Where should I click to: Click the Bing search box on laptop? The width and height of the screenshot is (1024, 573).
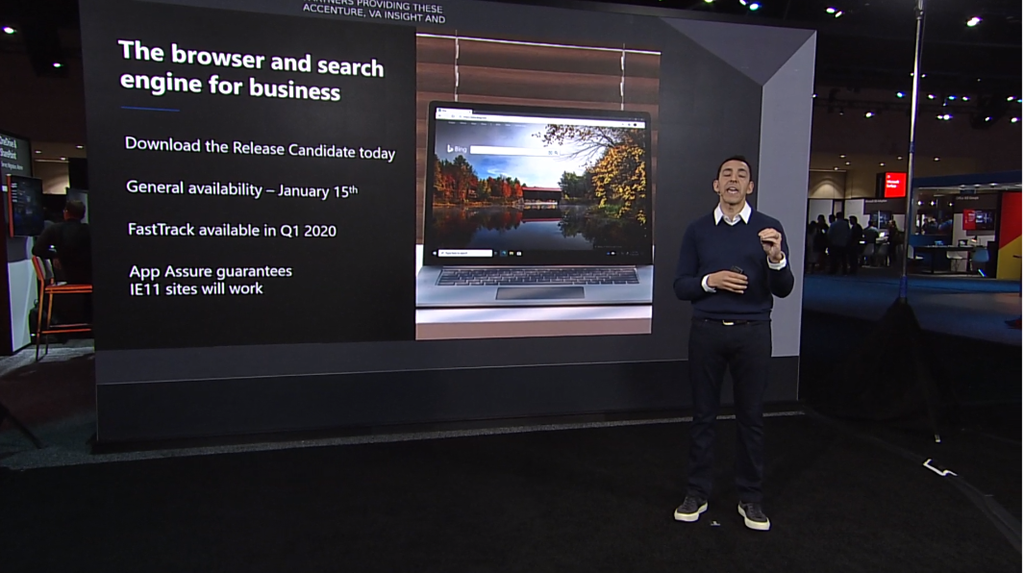click(x=515, y=151)
